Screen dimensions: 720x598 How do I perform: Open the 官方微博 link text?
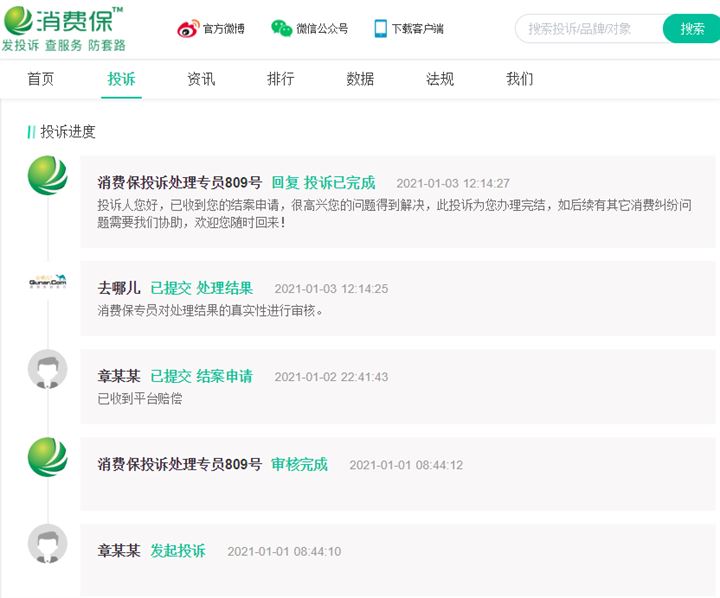[x=224, y=29]
